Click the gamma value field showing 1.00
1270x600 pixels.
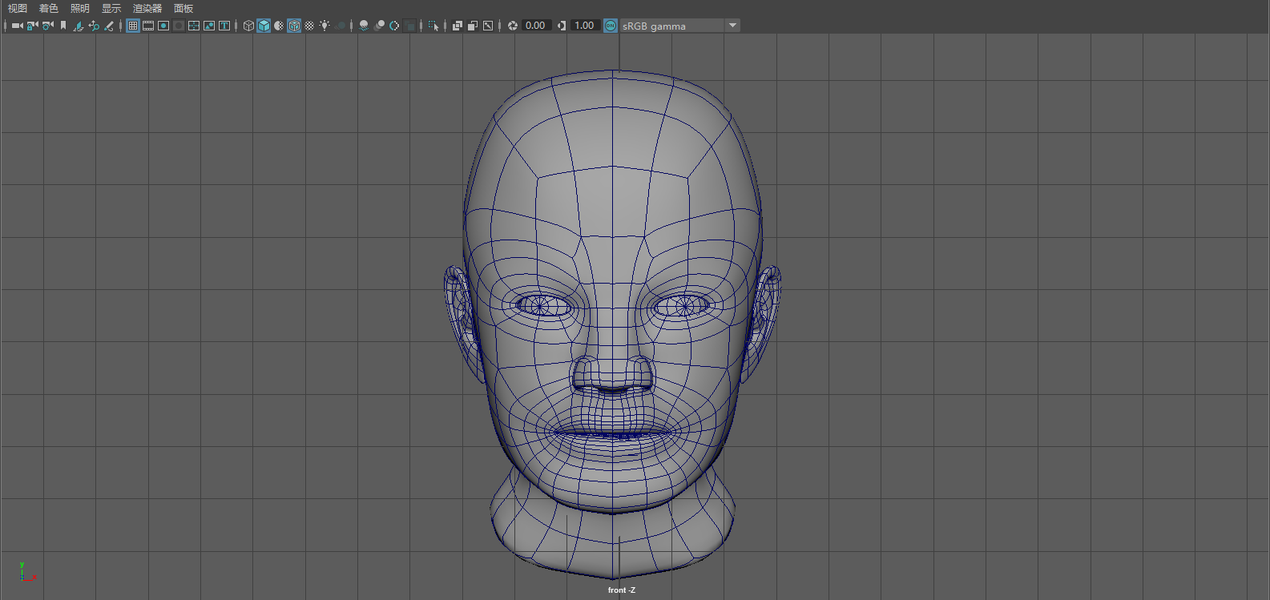click(x=586, y=25)
